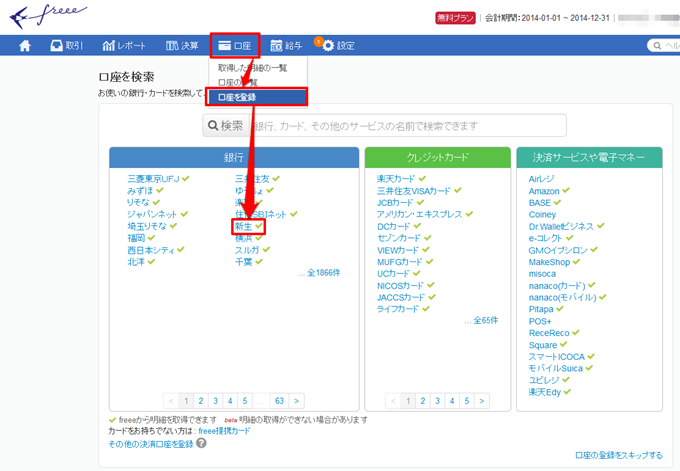Open the freee提携カード link

tap(224, 431)
